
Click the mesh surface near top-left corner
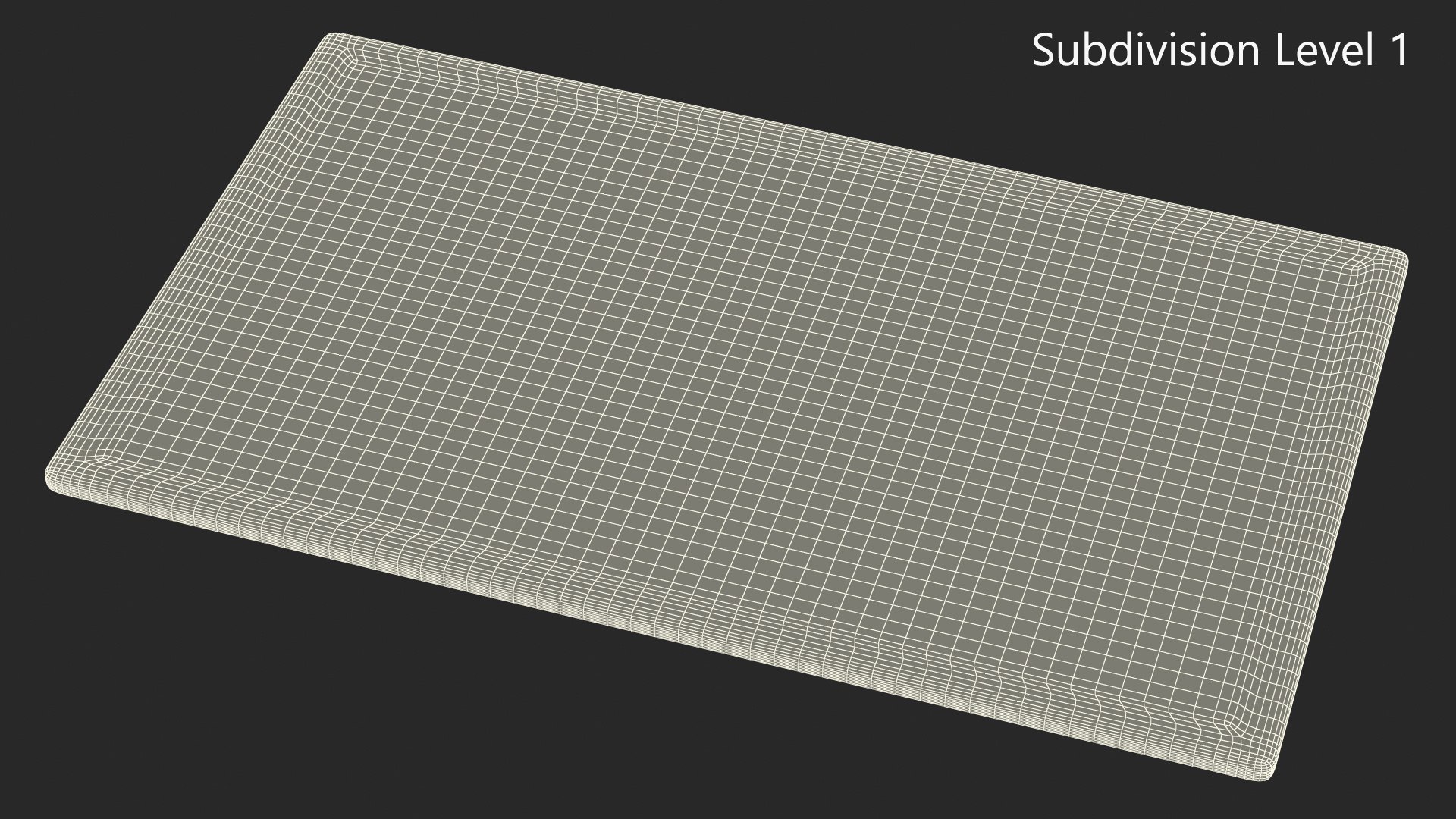394,99
